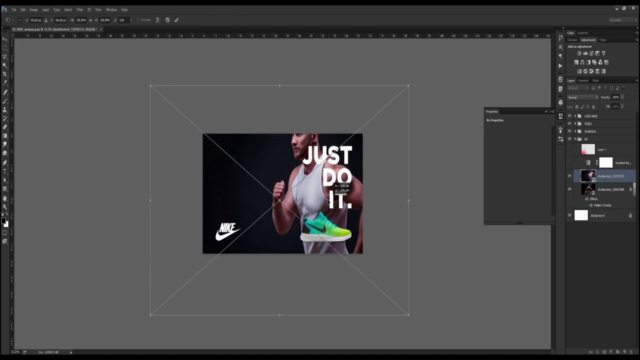Select the Hand tool
This screenshot has height=360, width=640.
coord(5,198)
